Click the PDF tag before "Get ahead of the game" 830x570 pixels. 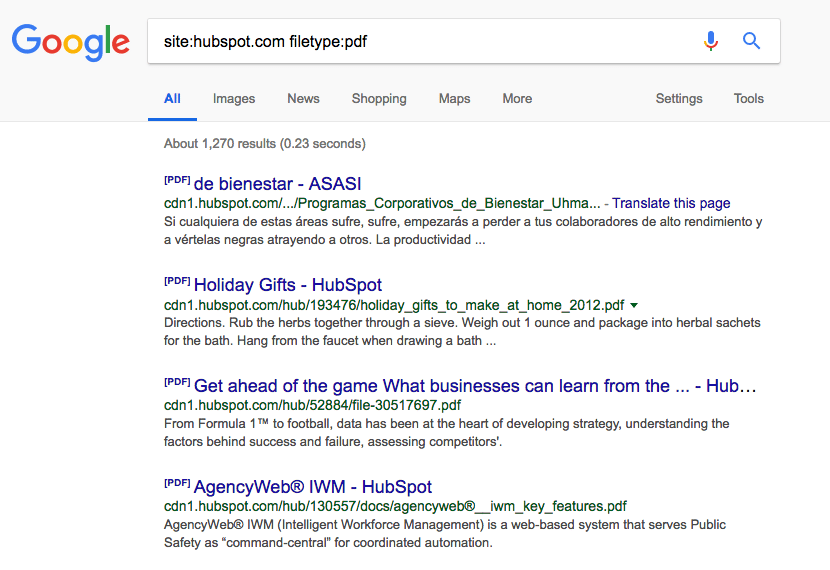click(177, 382)
